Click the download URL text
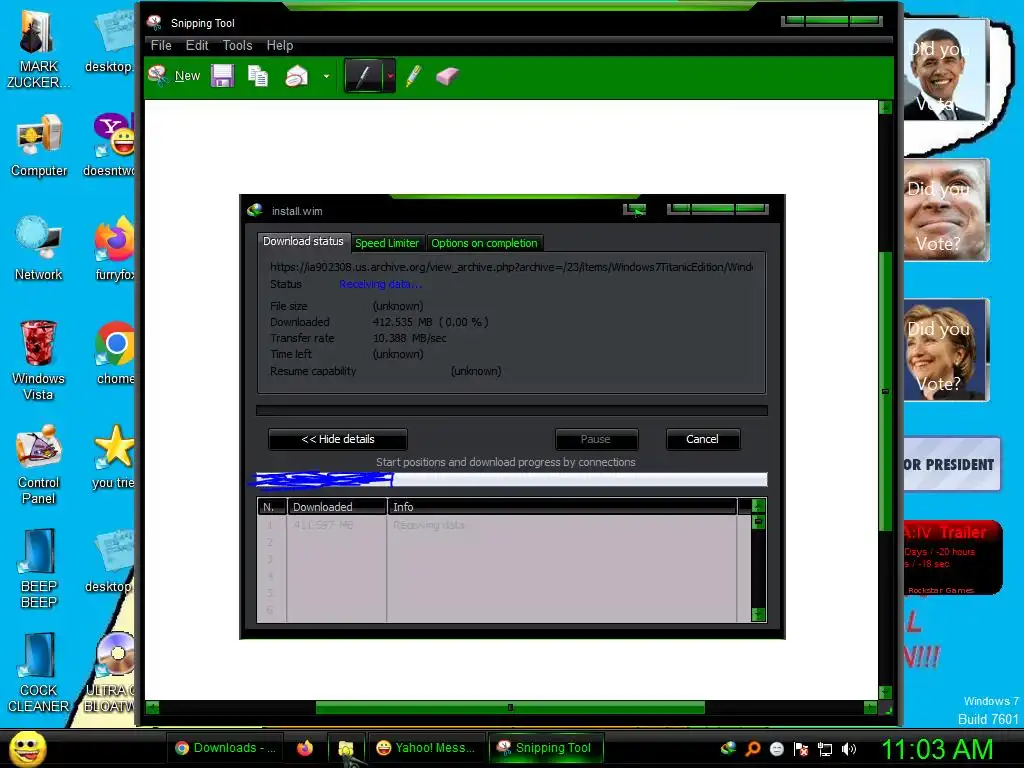 [511, 267]
